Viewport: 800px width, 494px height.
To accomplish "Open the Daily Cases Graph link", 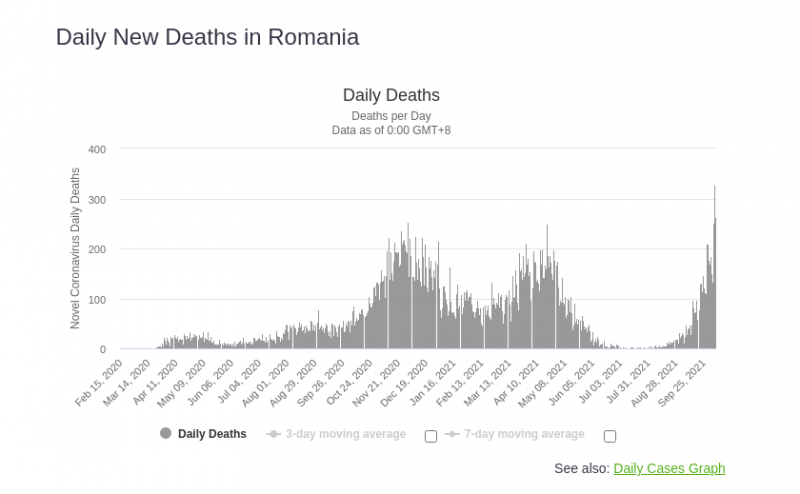I will tap(669, 468).
